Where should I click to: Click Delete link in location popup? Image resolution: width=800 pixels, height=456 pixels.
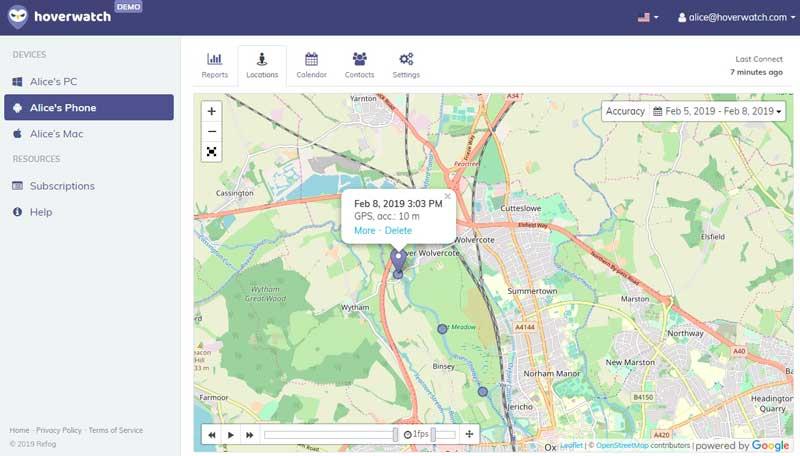pyautogui.click(x=398, y=231)
